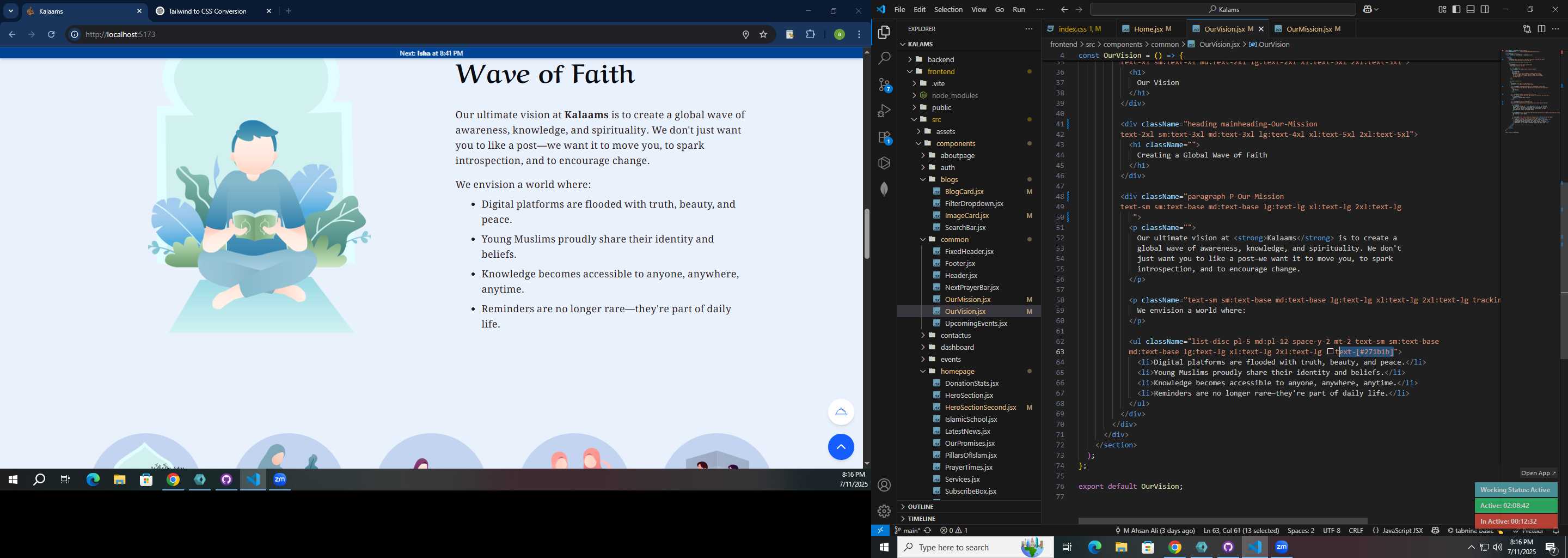Close the OurVision.jsx editor tab
Viewport: 1568px width, 558px height.
pyautogui.click(x=1260, y=29)
